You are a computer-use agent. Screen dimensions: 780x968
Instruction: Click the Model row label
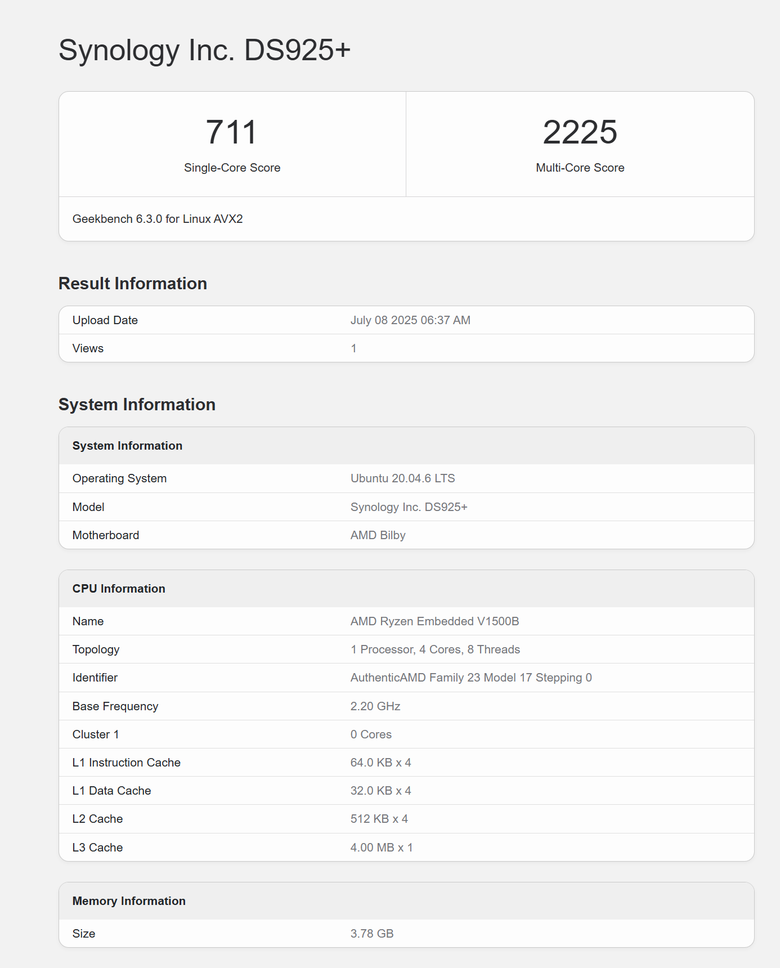[88, 507]
